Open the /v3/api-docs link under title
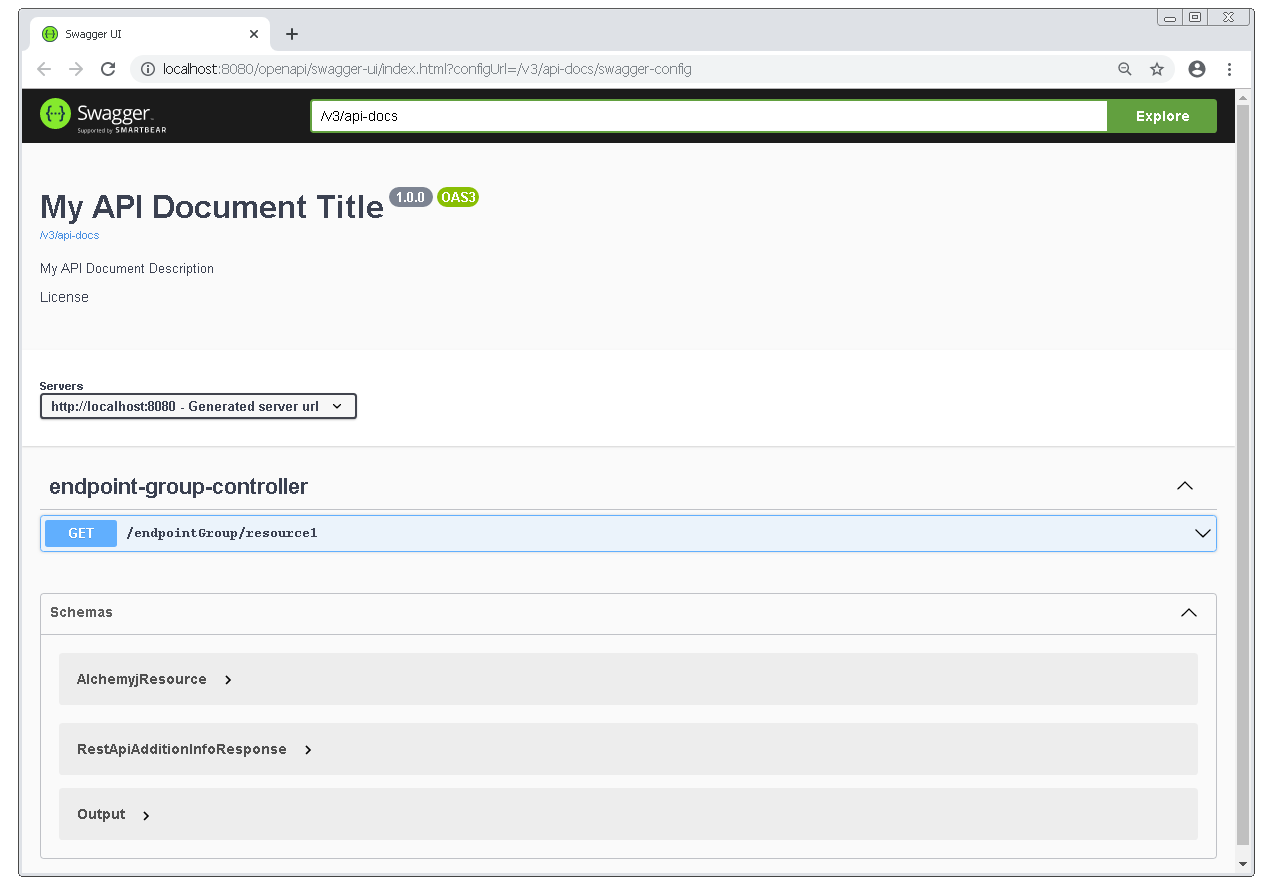 [x=69, y=235]
